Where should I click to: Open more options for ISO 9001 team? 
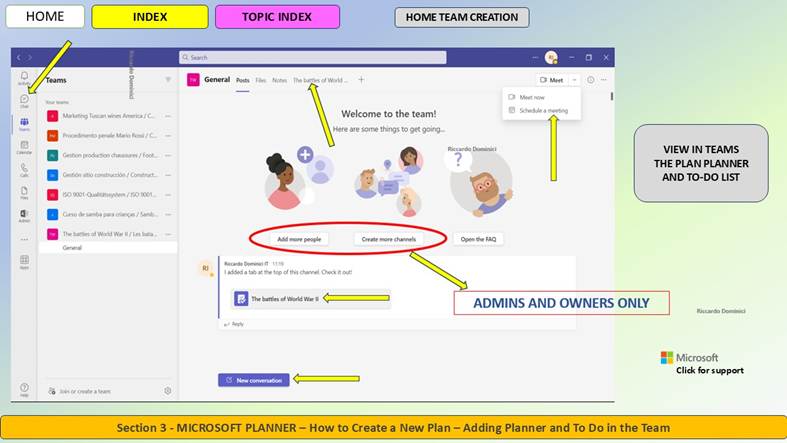pyautogui.click(x=168, y=195)
